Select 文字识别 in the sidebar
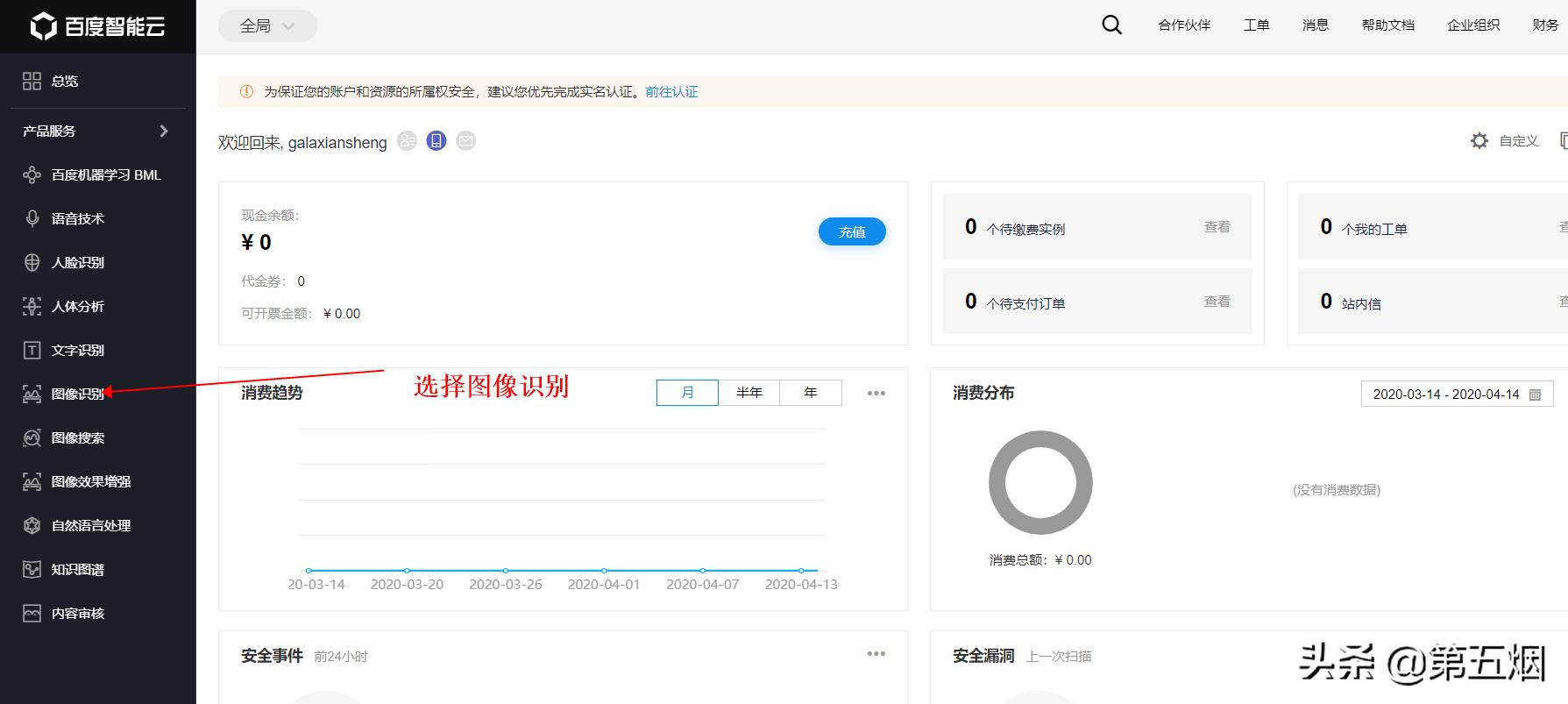This screenshot has height=704, width=1568. [78, 350]
